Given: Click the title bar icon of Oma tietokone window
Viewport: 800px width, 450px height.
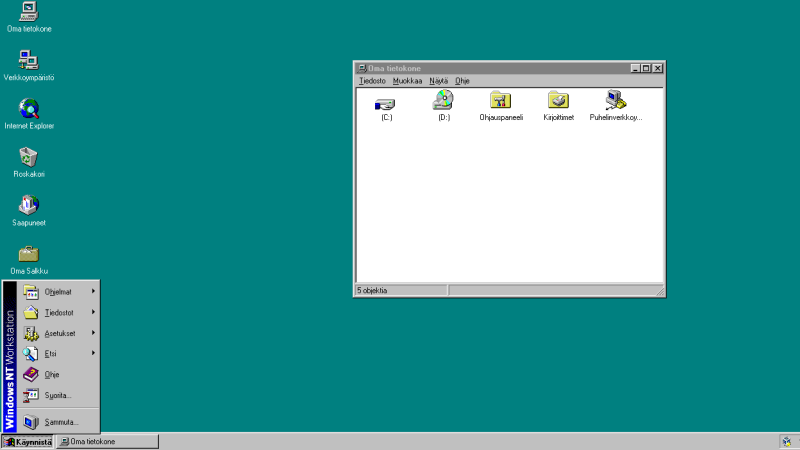Looking at the screenshot, I should (x=362, y=68).
